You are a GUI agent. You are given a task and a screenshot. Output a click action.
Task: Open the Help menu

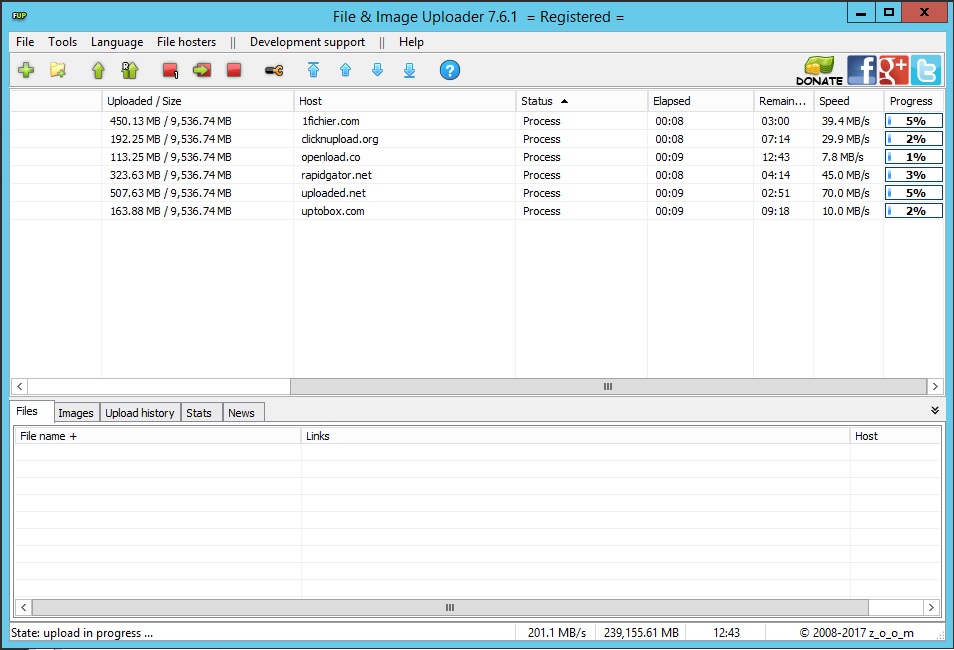(x=411, y=42)
